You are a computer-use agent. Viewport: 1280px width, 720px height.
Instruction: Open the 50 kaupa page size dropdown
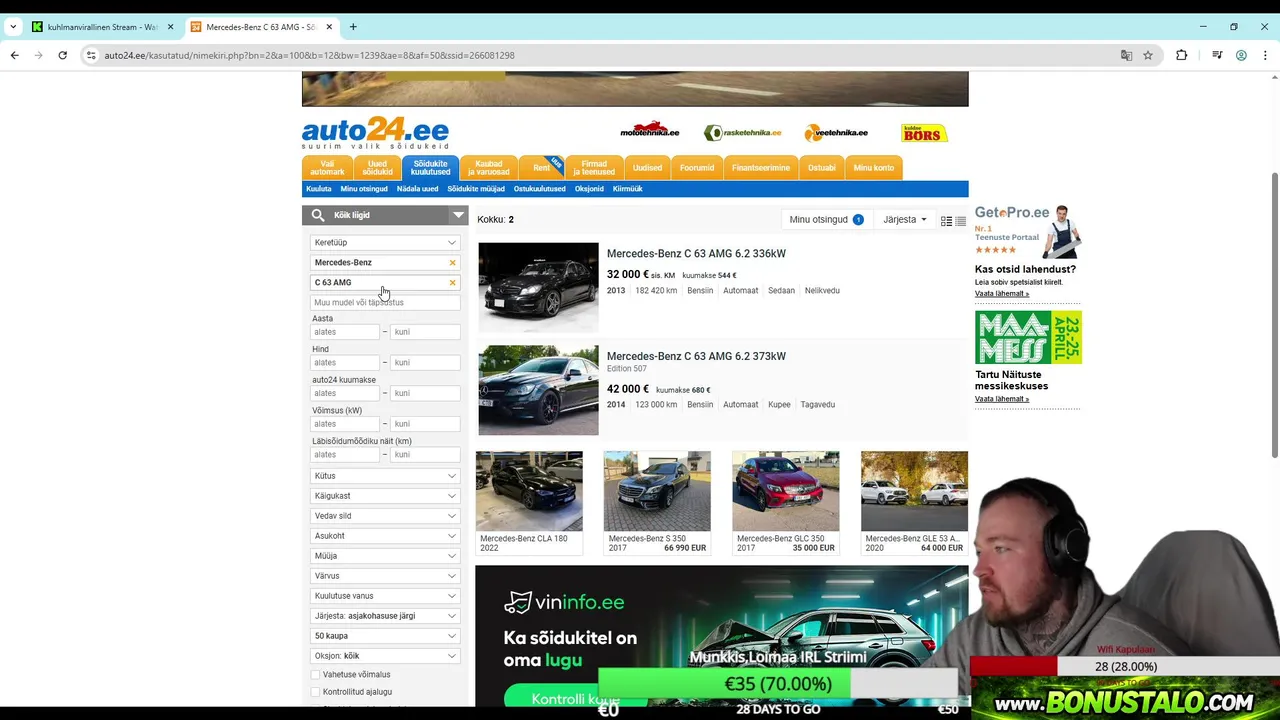385,636
